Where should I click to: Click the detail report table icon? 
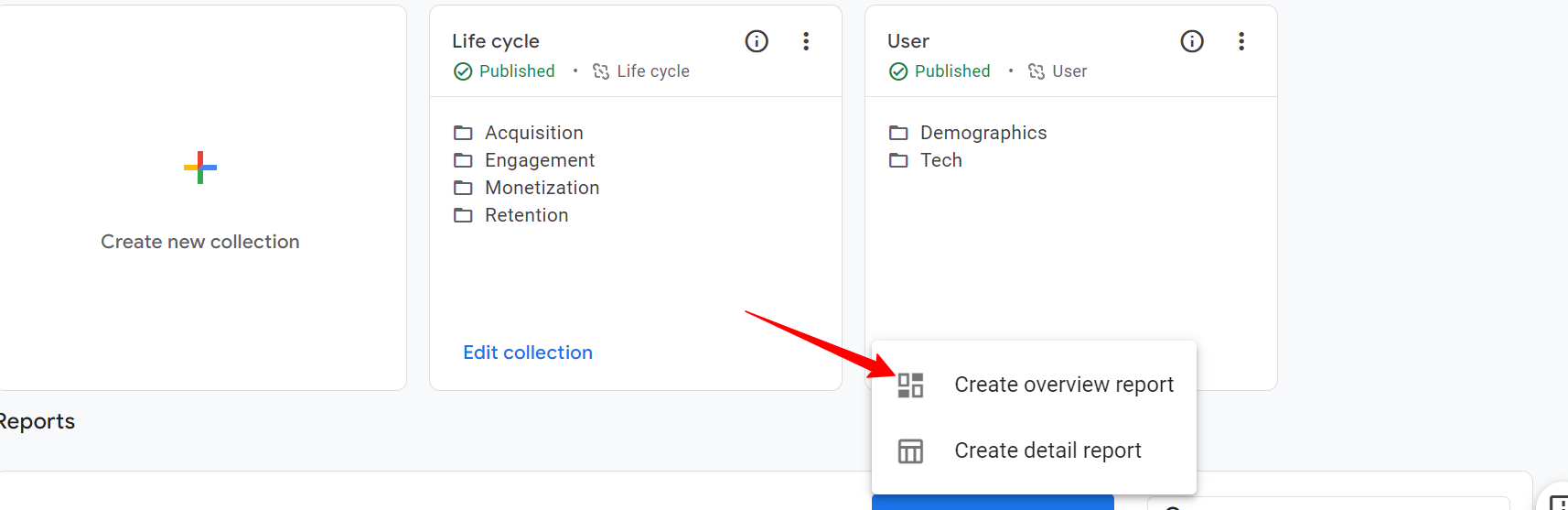tap(910, 450)
